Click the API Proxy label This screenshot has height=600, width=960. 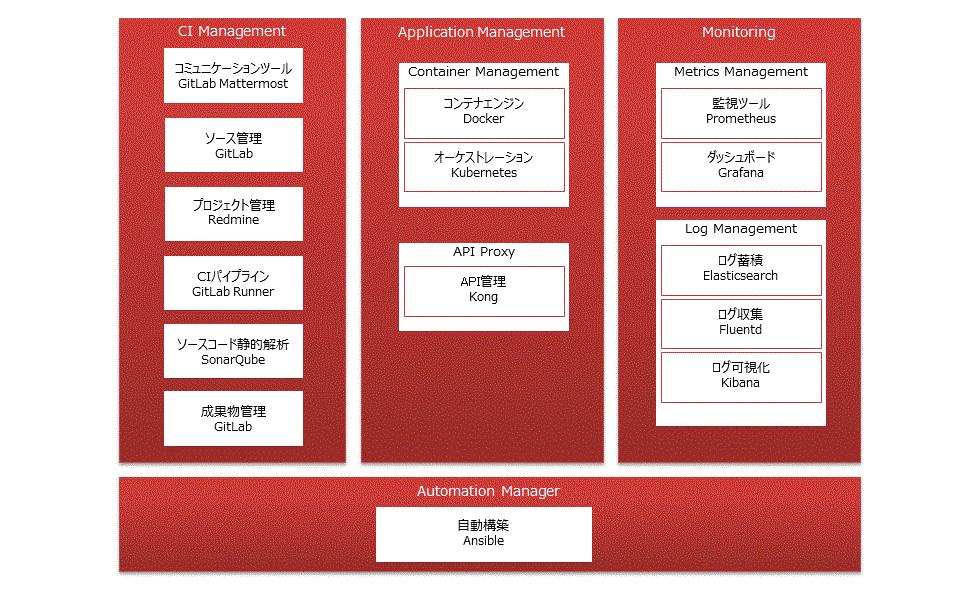pyautogui.click(x=484, y=252)
